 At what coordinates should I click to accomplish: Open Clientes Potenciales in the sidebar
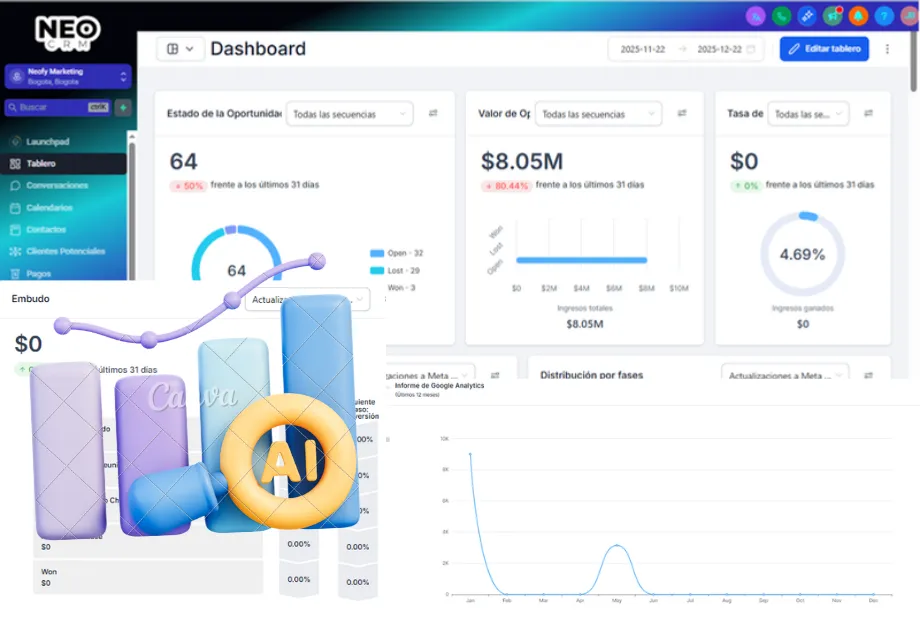pos(63,251)
